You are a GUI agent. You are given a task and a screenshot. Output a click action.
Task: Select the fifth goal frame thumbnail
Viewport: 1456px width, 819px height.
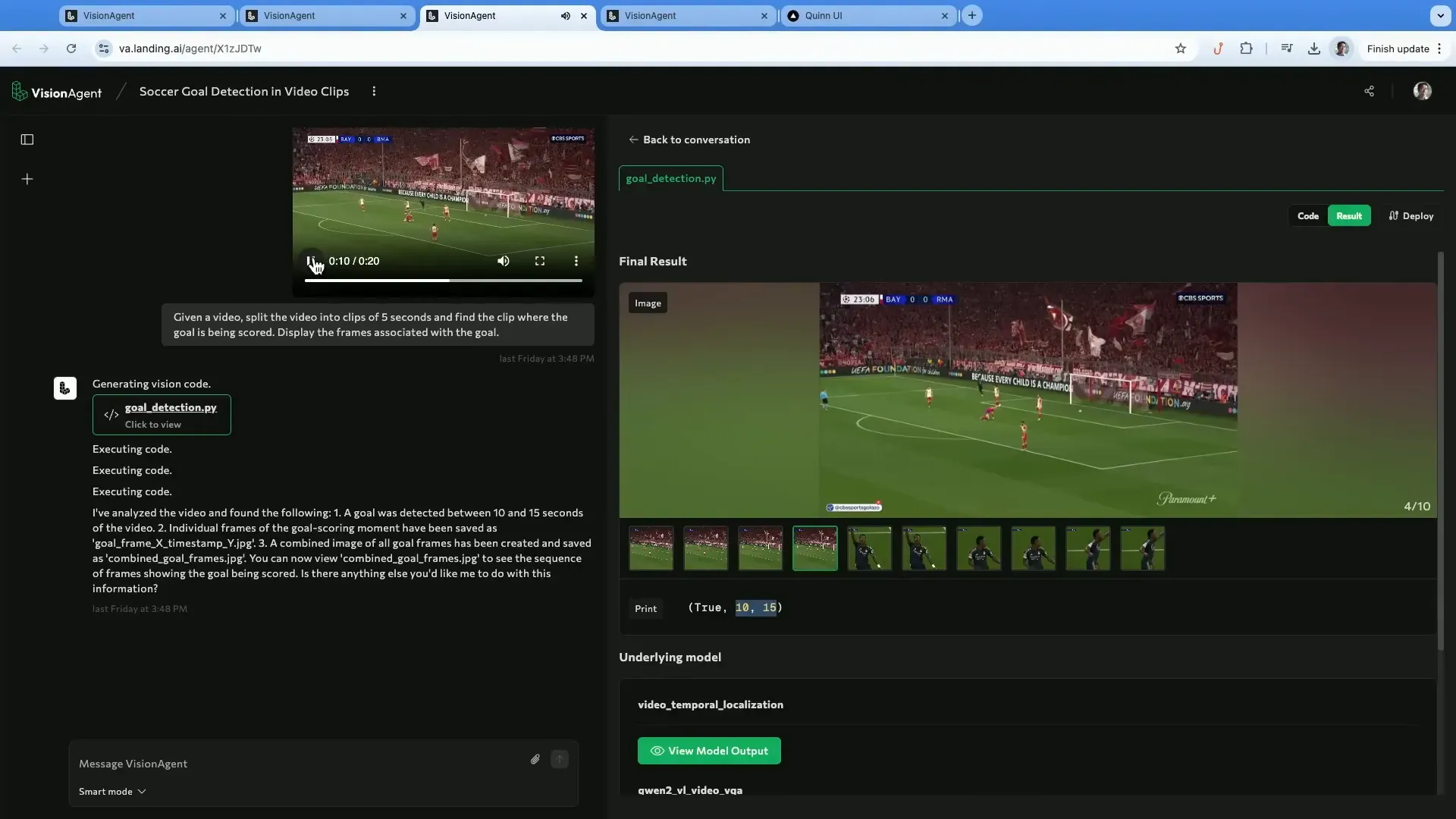(x=870, y=548)
